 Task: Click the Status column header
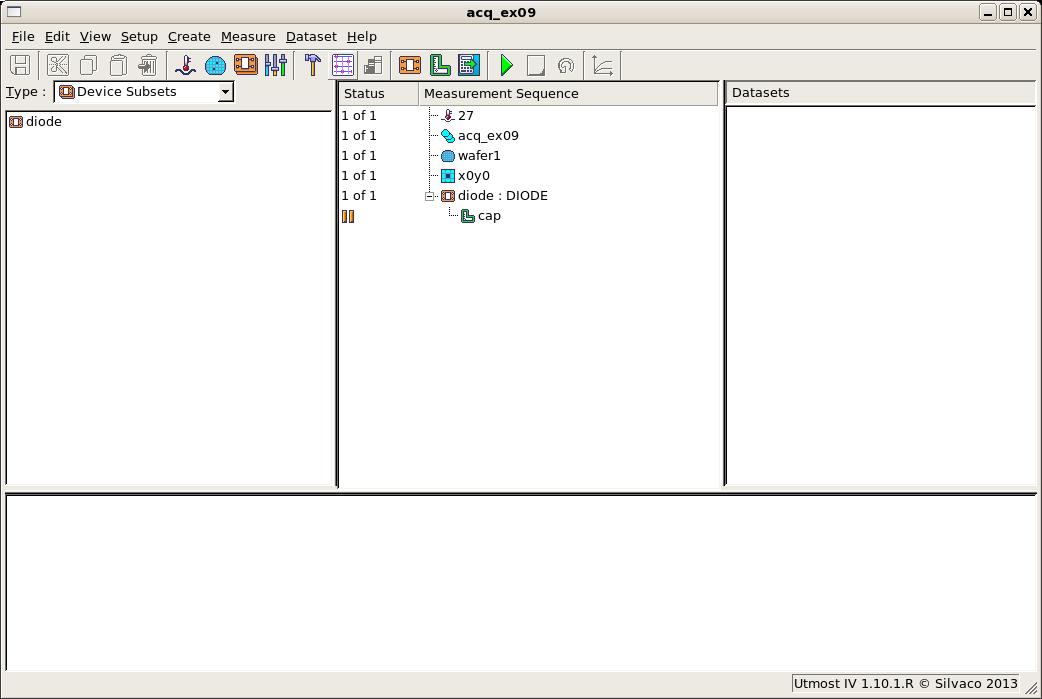(x=379, y=94)
